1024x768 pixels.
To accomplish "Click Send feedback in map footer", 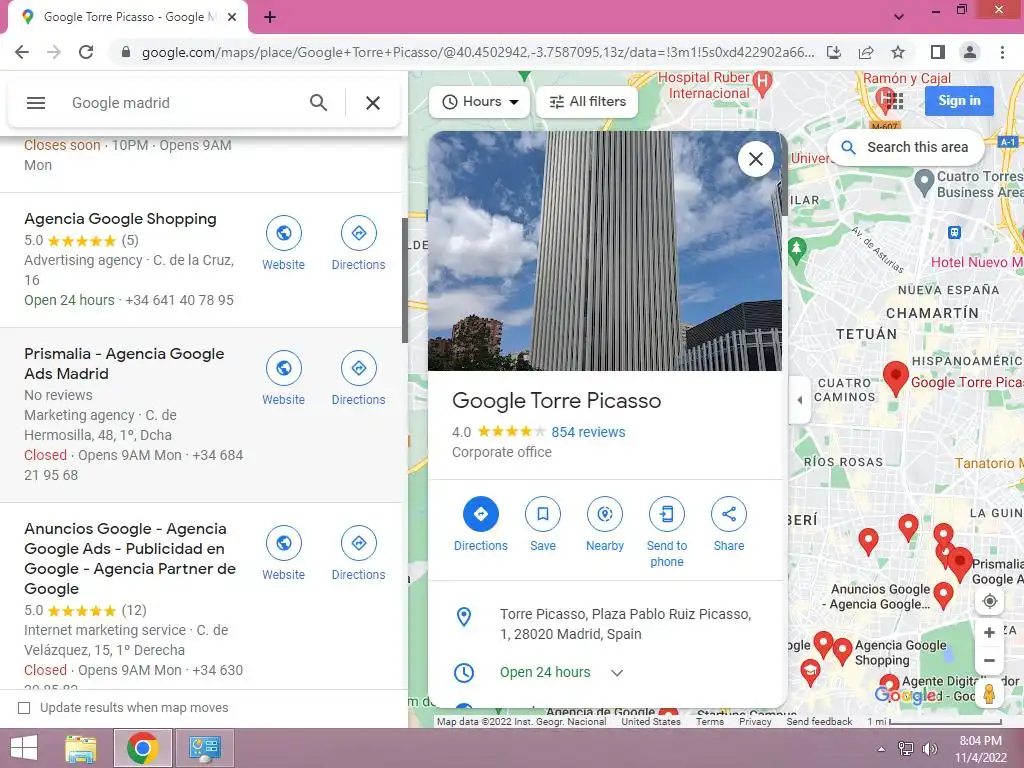I will [x=819, y=722].
